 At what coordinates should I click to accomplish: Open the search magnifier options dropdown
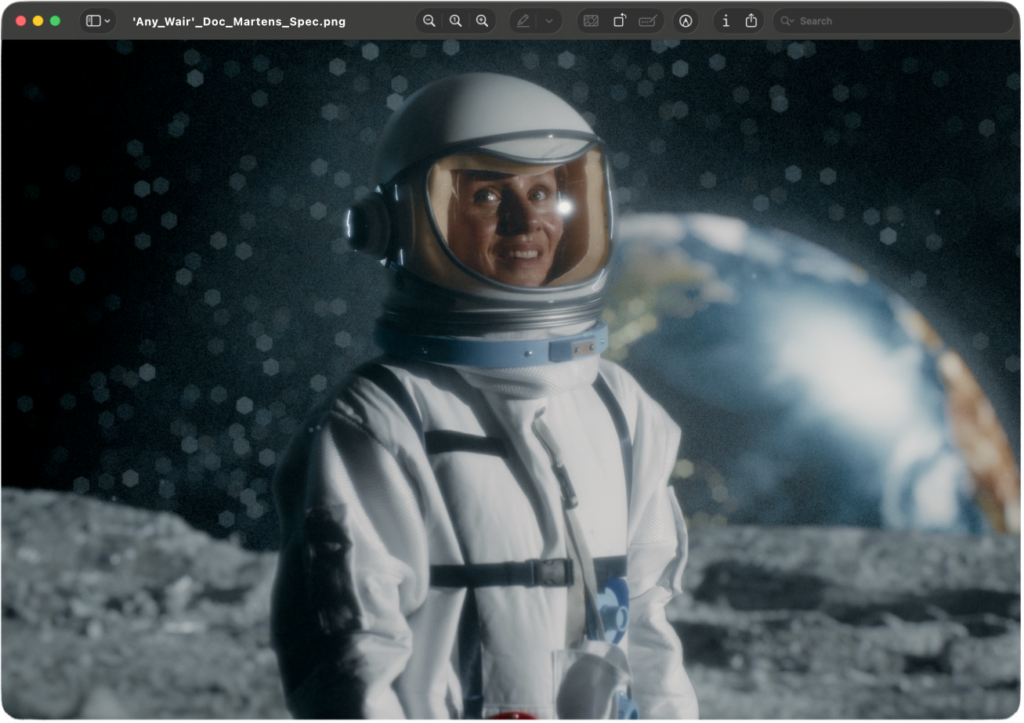788,21
